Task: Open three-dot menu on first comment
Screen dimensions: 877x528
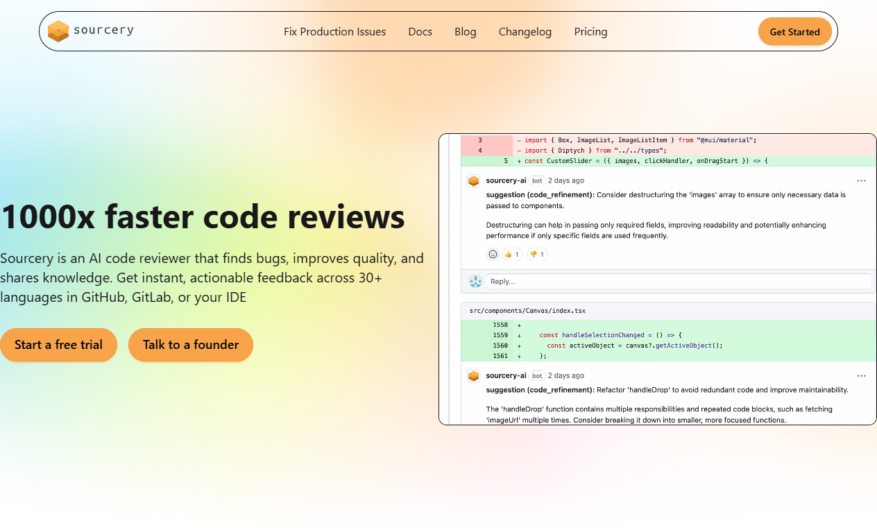Action: point(861,181)
